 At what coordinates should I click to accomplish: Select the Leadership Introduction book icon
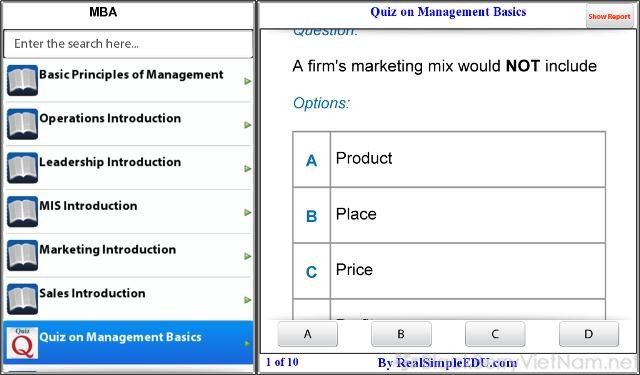coord(22,168)
